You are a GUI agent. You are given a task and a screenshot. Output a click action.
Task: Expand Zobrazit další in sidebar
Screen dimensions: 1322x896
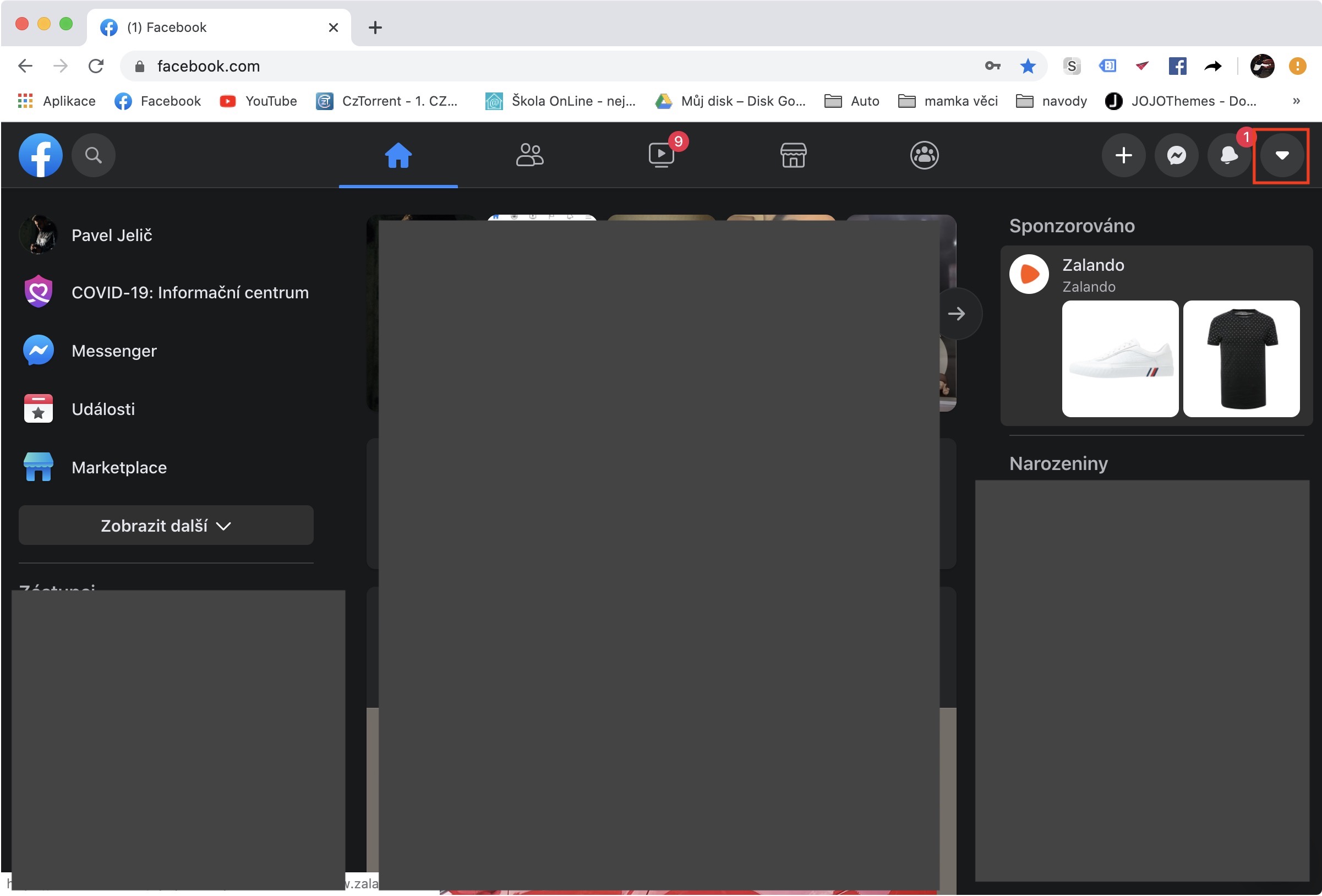coord(166,525)
